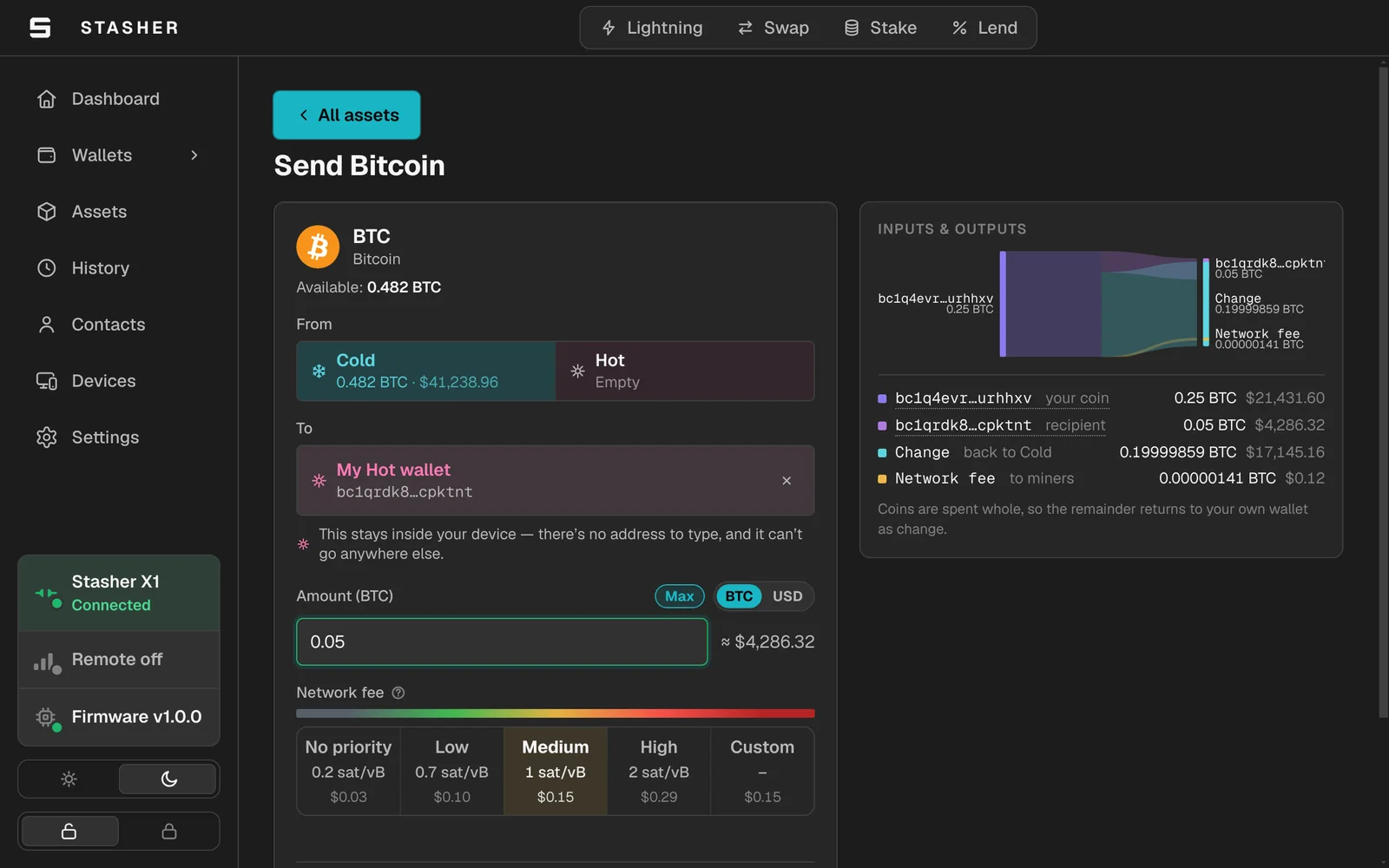Click the Devices icon in sidebar
This screenshot has height=868, width=1389.
pos(47,381)
